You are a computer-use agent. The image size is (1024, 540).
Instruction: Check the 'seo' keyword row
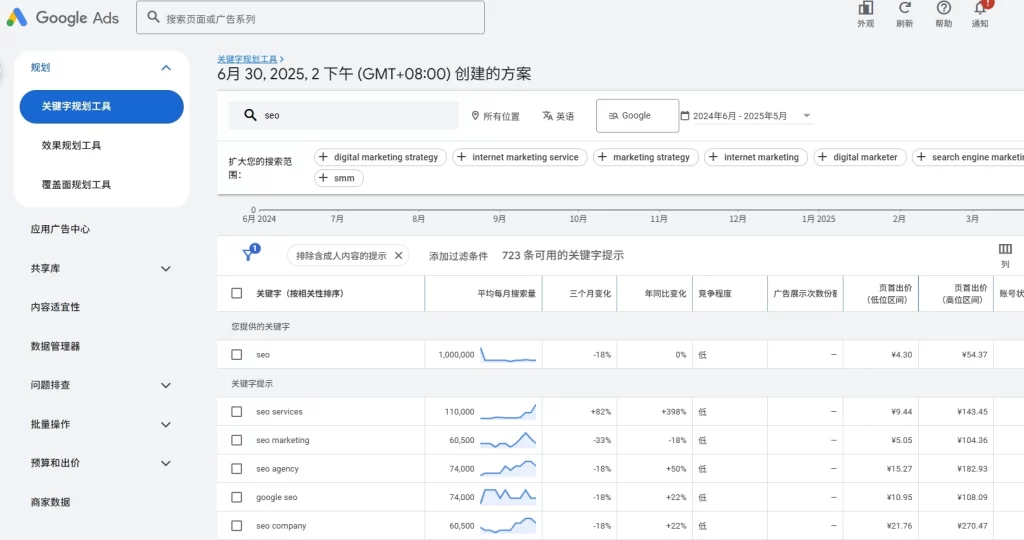point(236,355)
